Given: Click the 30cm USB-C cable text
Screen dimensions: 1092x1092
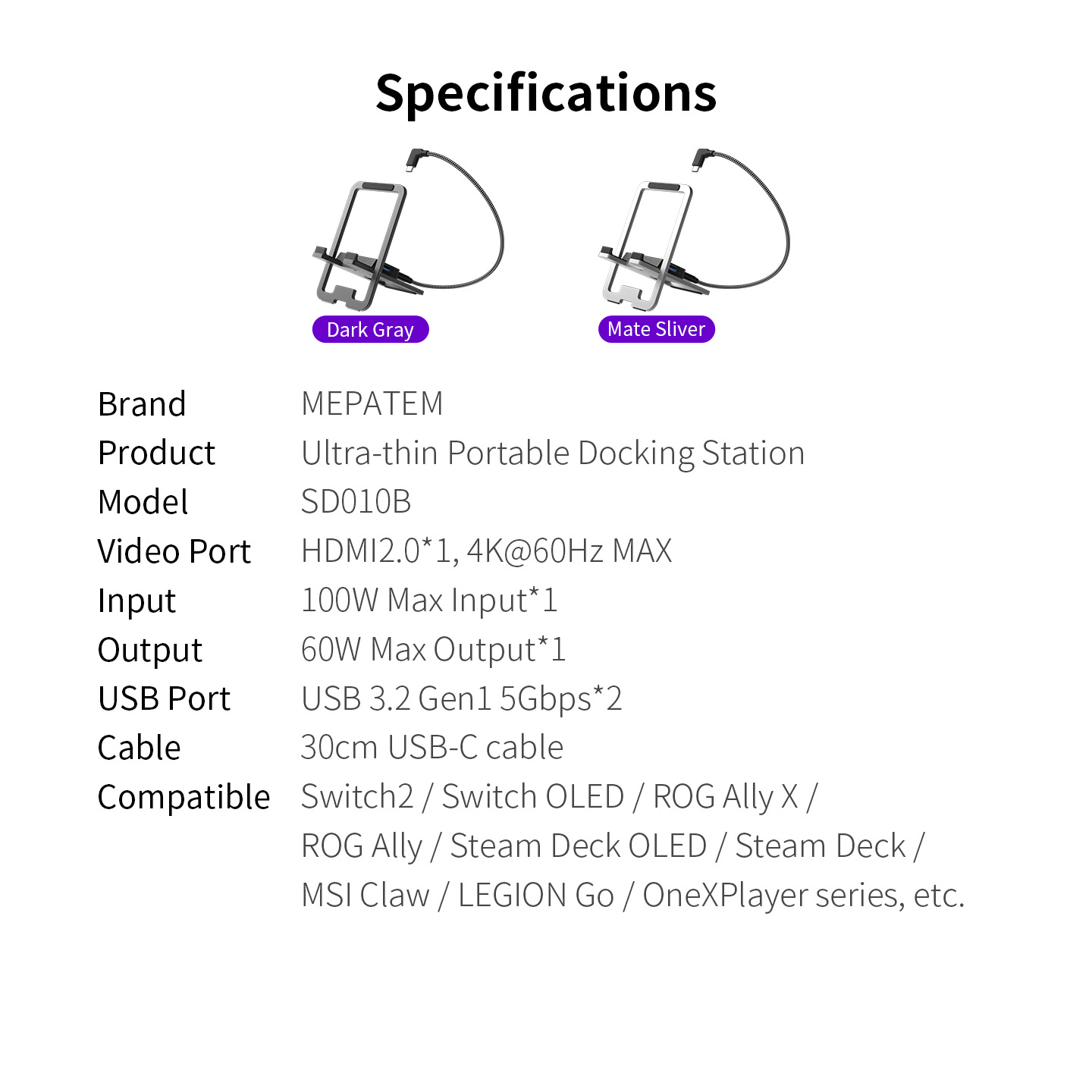Looking at the screenshot, I should 431,748.
